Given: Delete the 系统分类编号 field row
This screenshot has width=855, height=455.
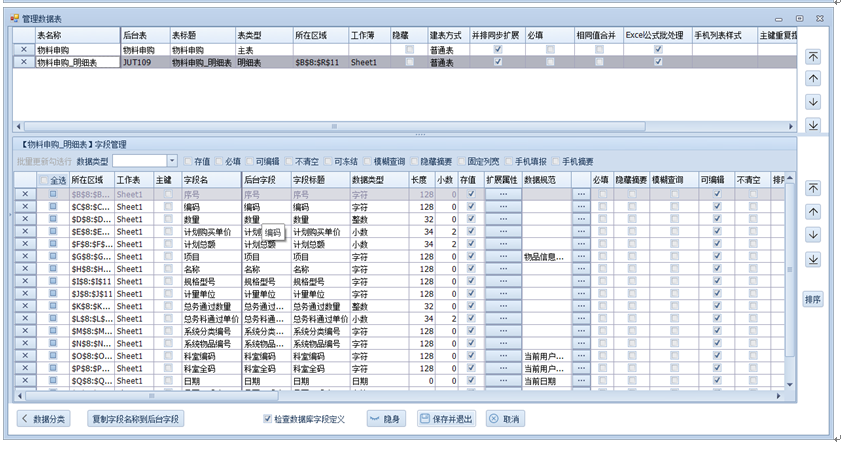Looking at the screenshot, I should tap(25, 331).
